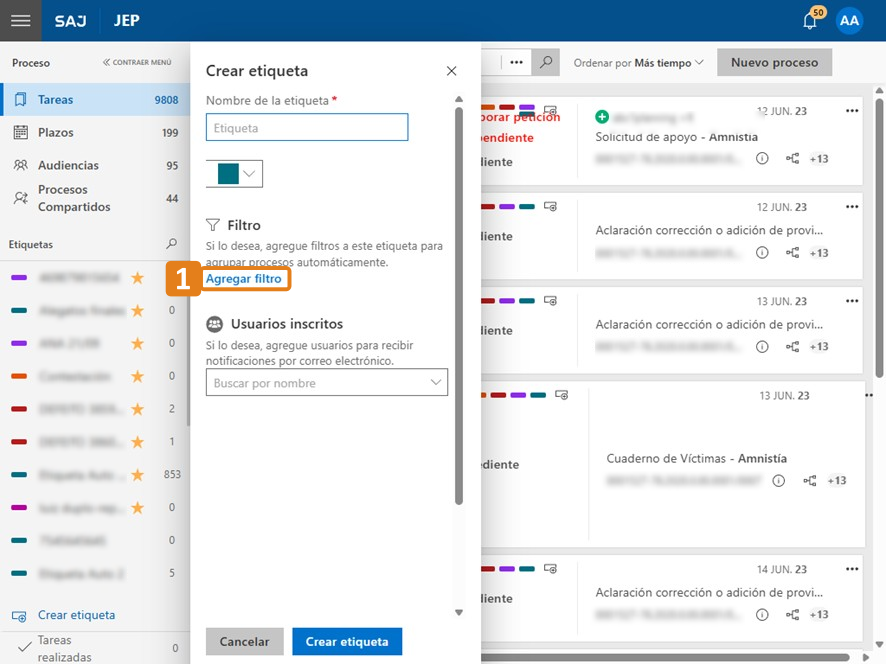The image size is (886, 664).
Task: Click the AA user avatar
Action: pos(849,21)
